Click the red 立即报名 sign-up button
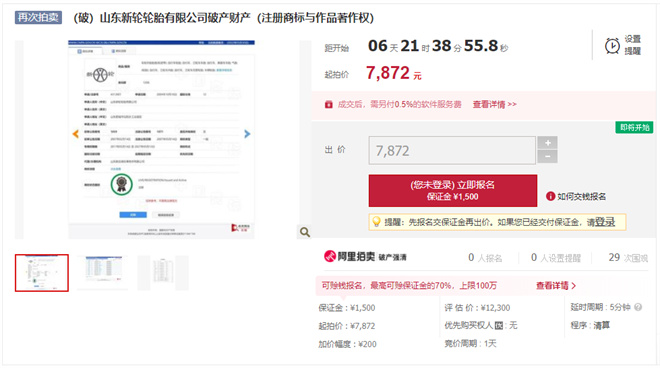 tap(452, 191)
